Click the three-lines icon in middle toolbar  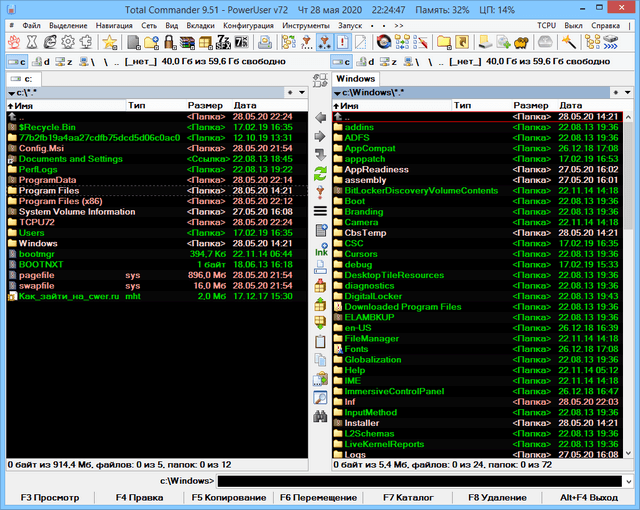pos(320,211)
